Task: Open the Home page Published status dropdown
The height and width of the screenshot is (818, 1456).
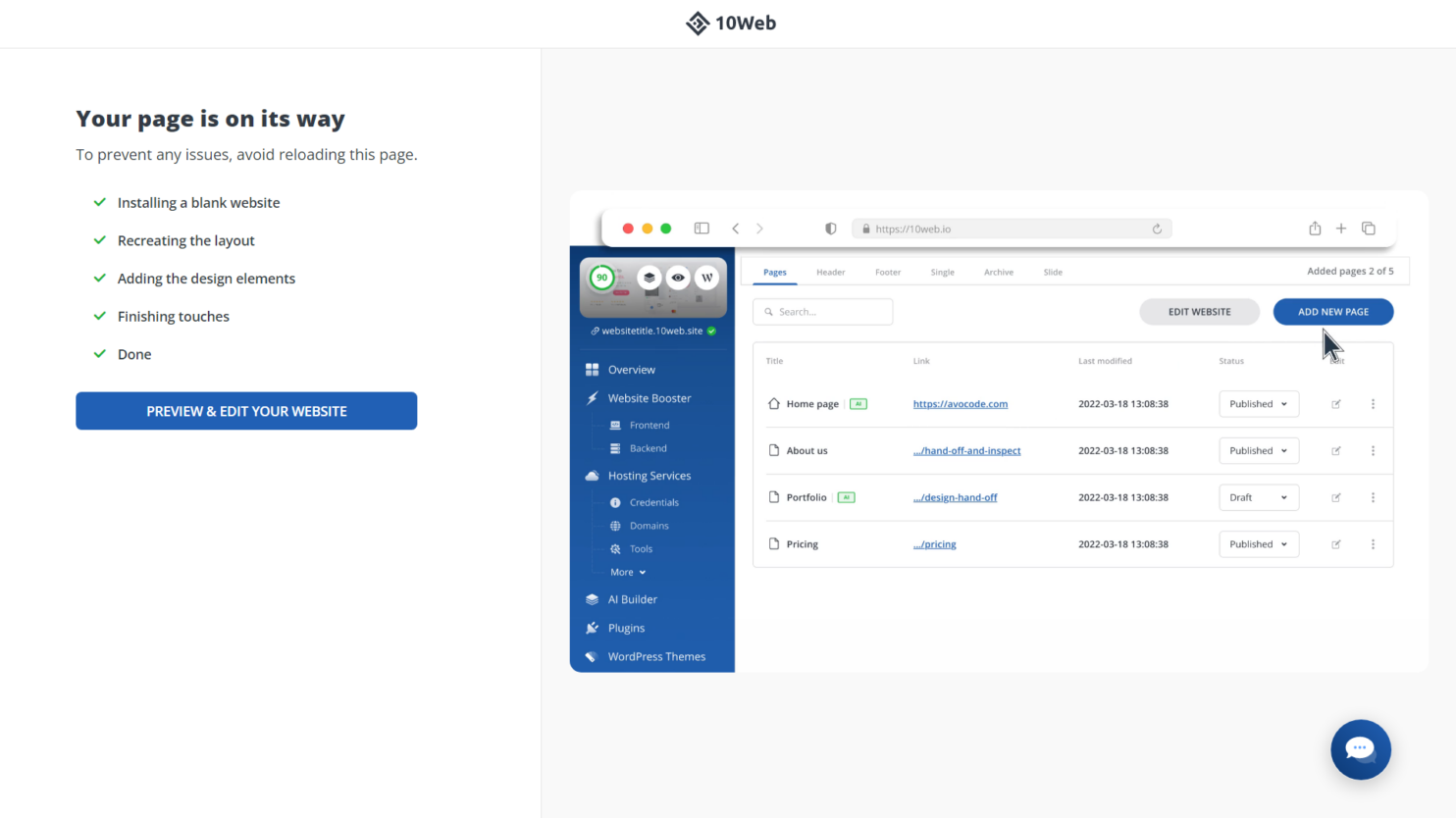Action: point(1258,404)
